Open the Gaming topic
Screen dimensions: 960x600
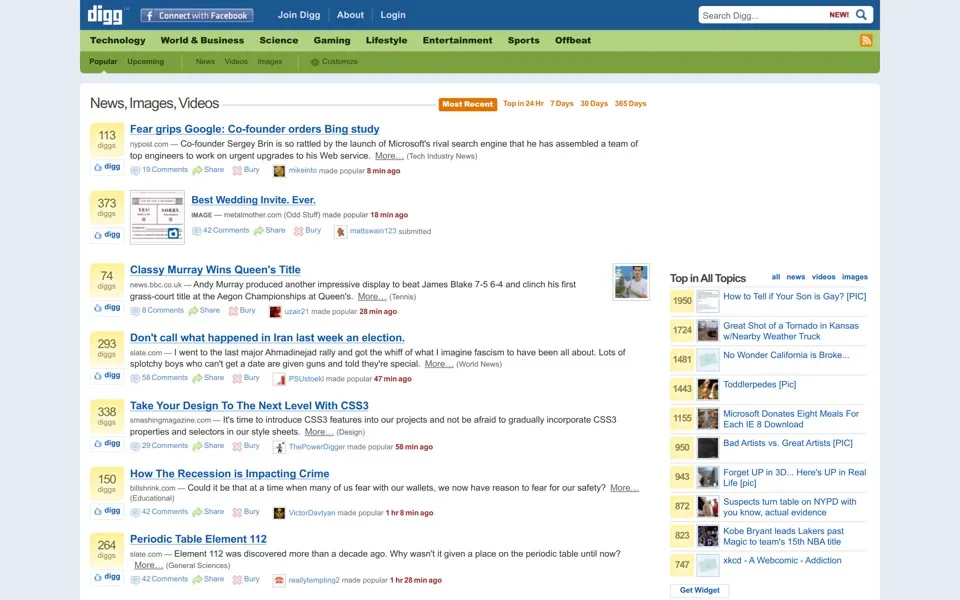click(332, 40)
